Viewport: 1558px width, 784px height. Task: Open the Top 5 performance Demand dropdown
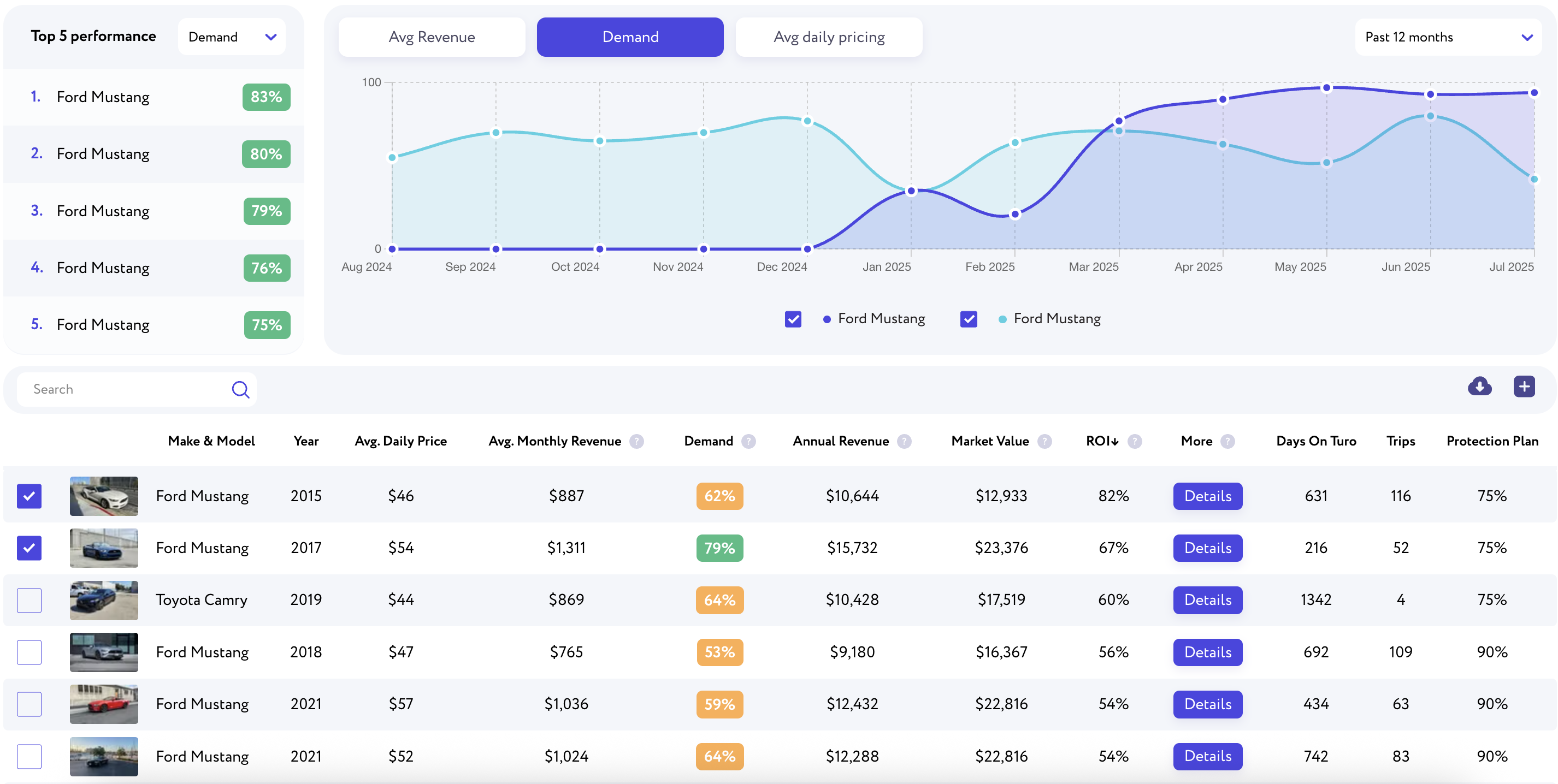[232, 37]
